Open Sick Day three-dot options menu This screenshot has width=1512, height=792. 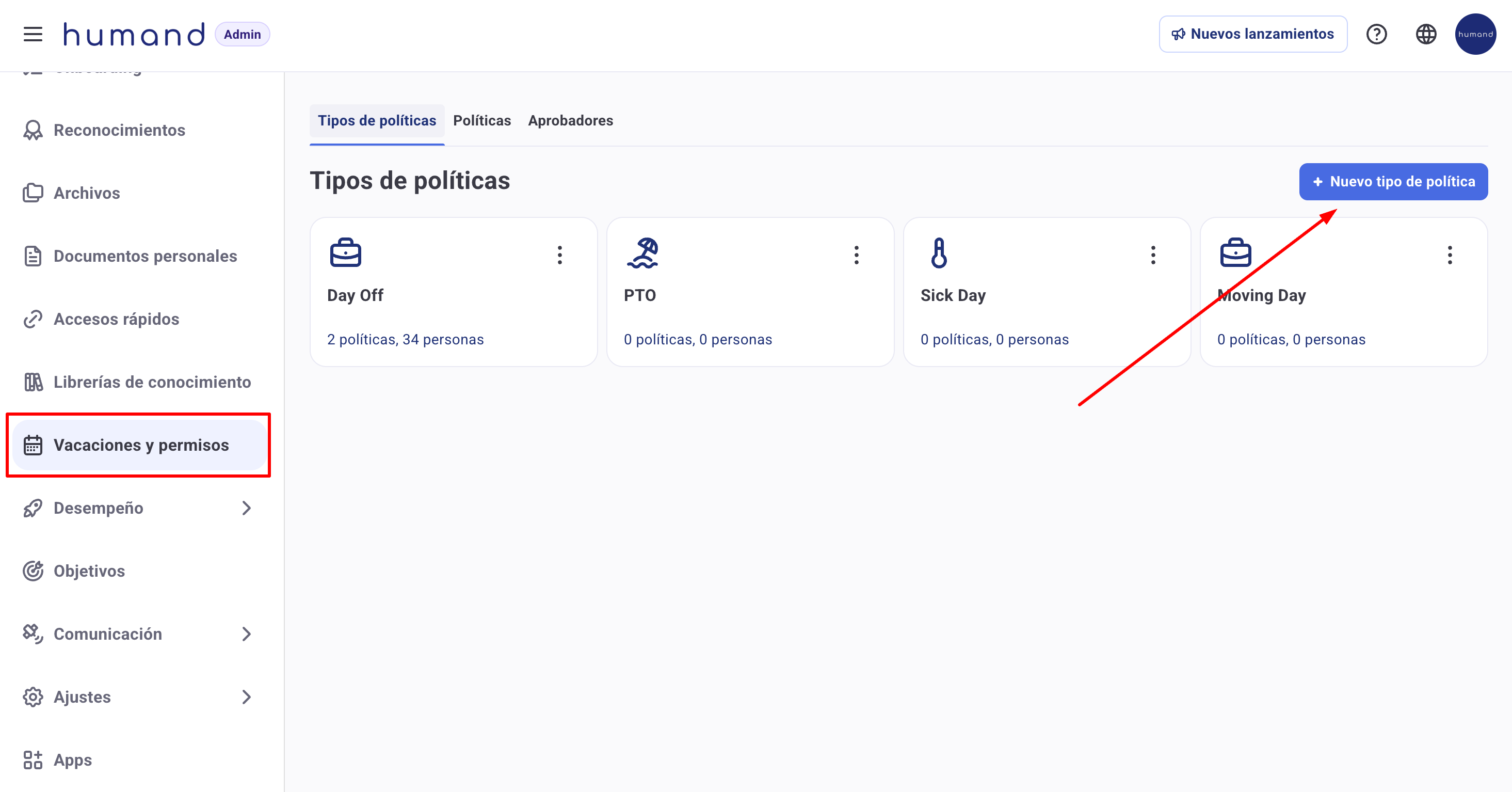[x=1153, y=255]
